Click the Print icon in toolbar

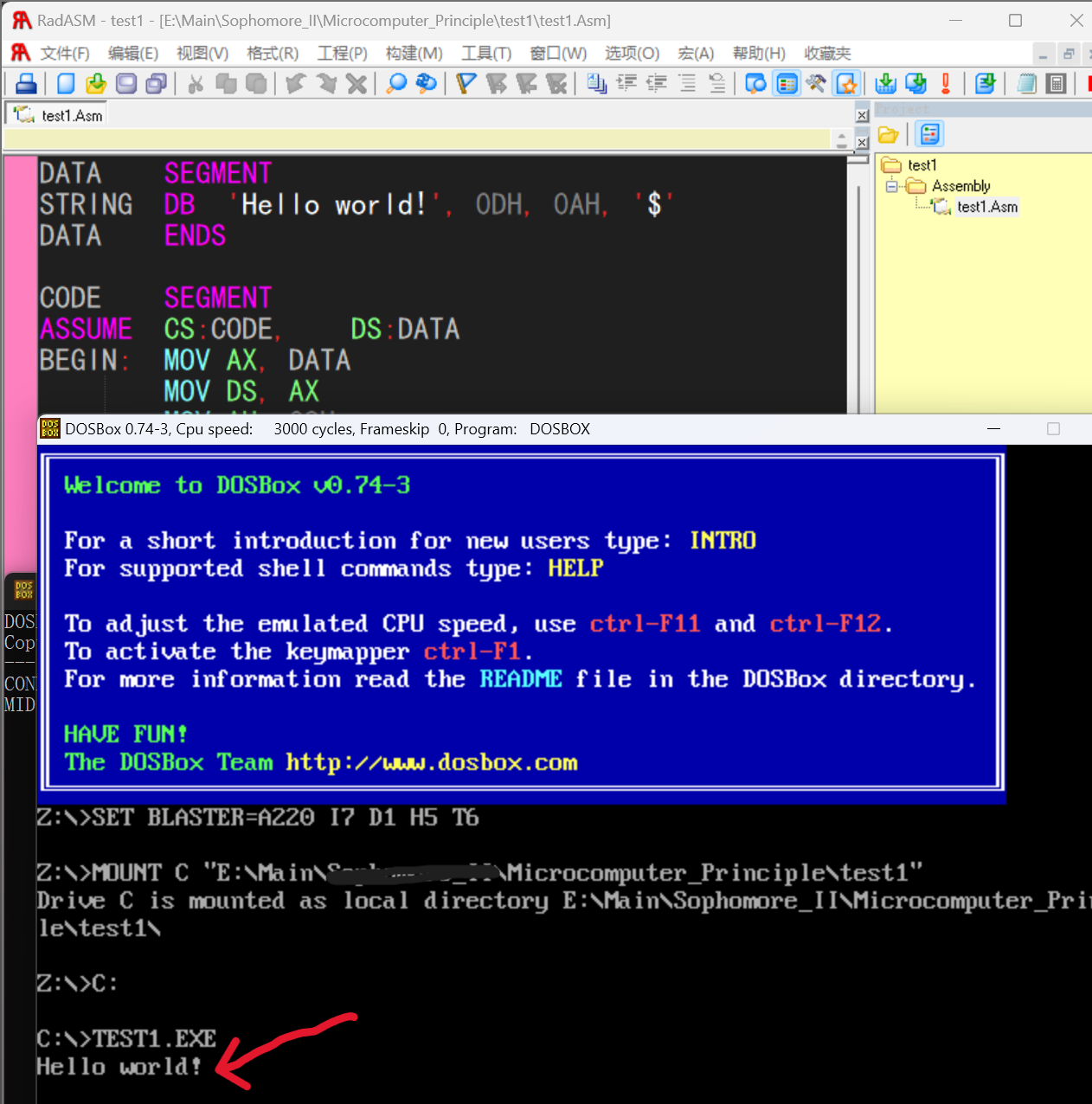coord(27,84)
